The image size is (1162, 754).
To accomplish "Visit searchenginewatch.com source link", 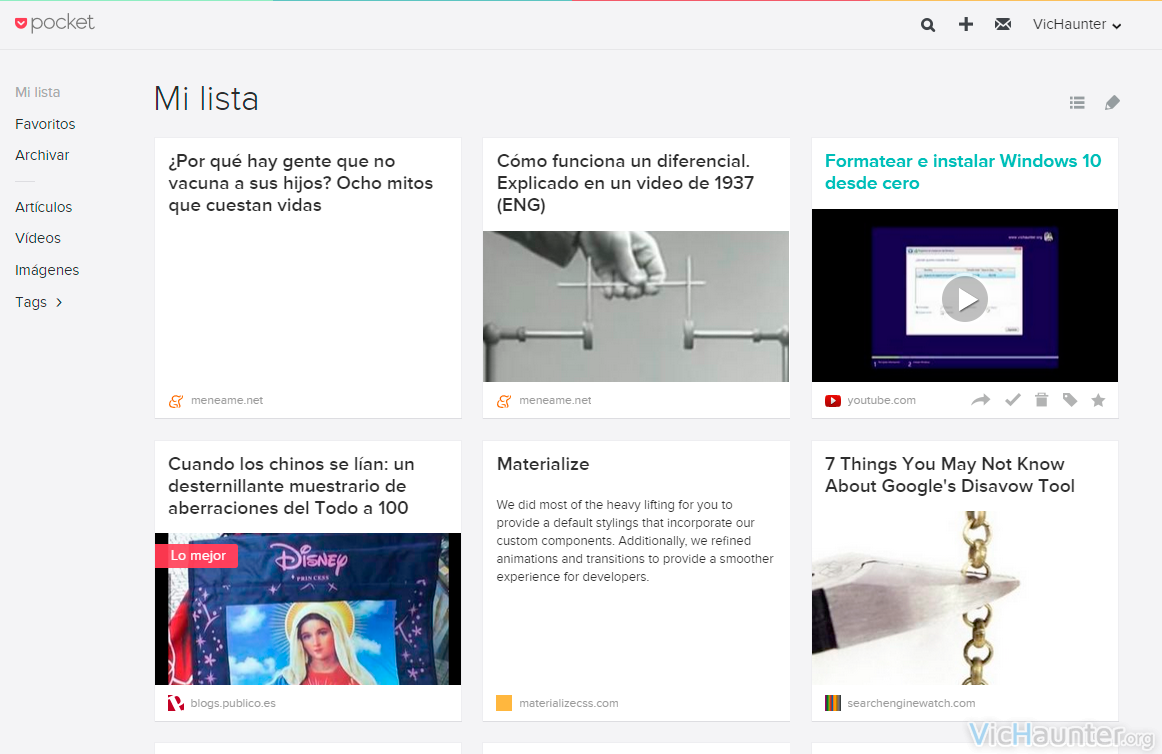I will (x=911, y=703).
